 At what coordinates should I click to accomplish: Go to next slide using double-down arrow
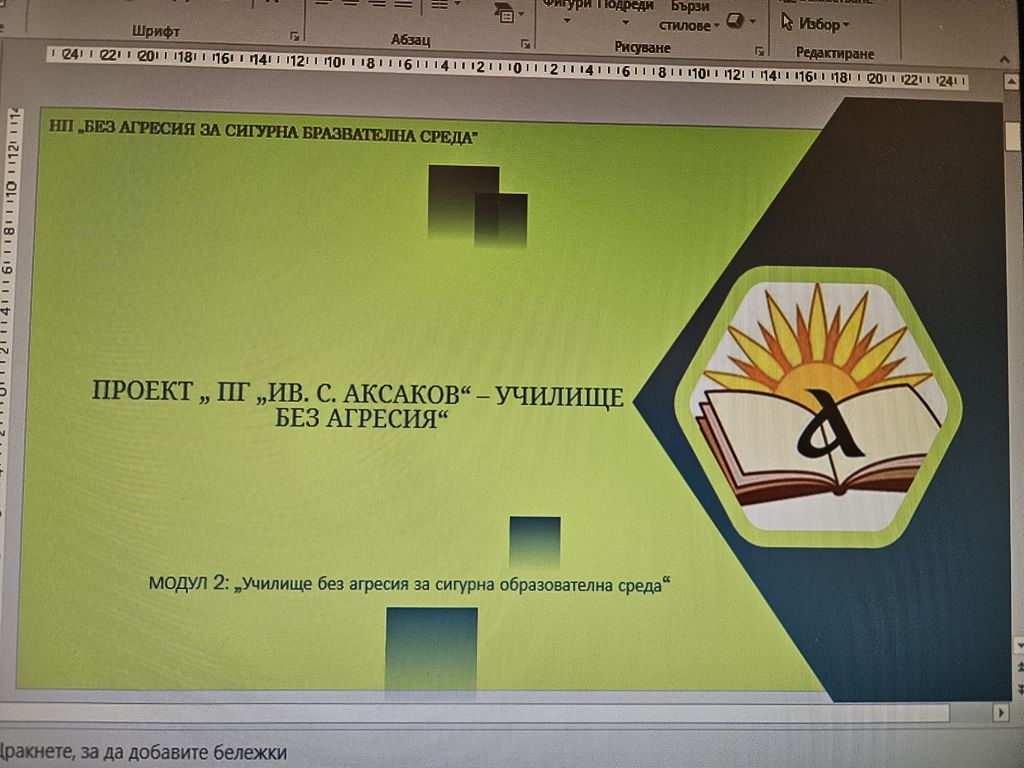1020,688
